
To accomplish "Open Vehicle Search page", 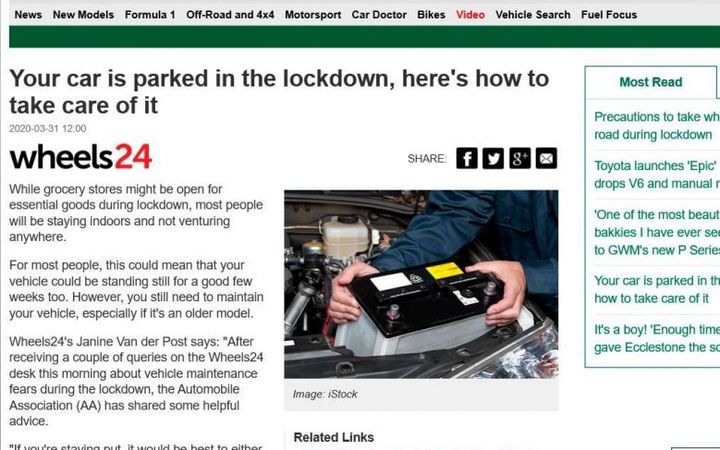I will (533, 15).
